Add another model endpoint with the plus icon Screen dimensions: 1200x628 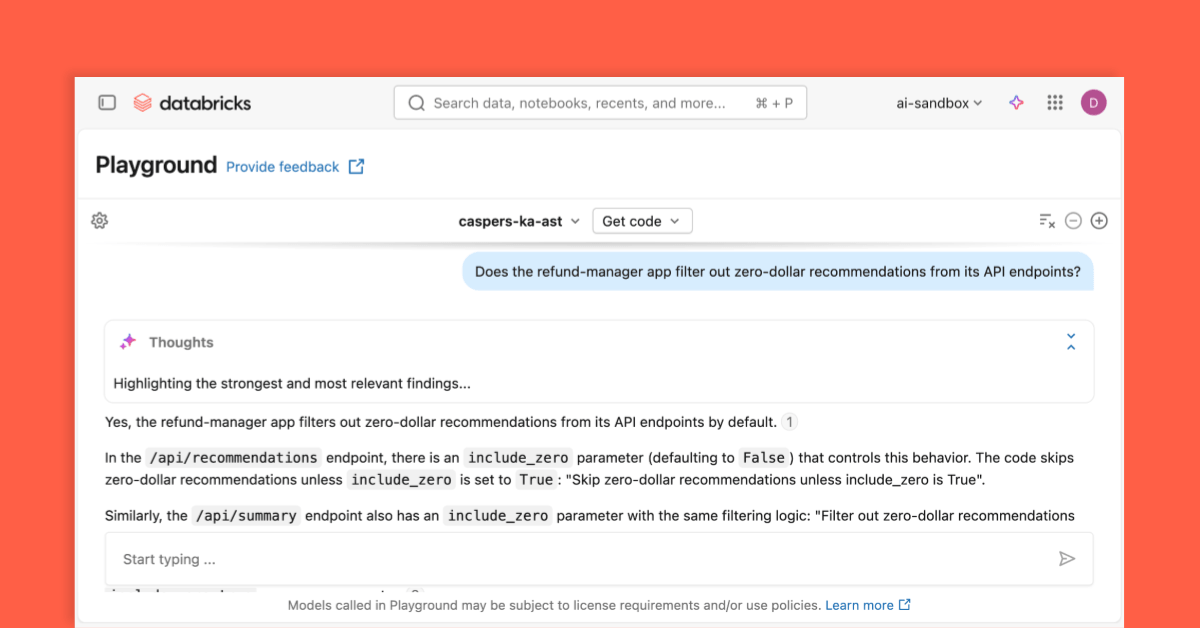pyautogui.click(x=1099, y=220)
